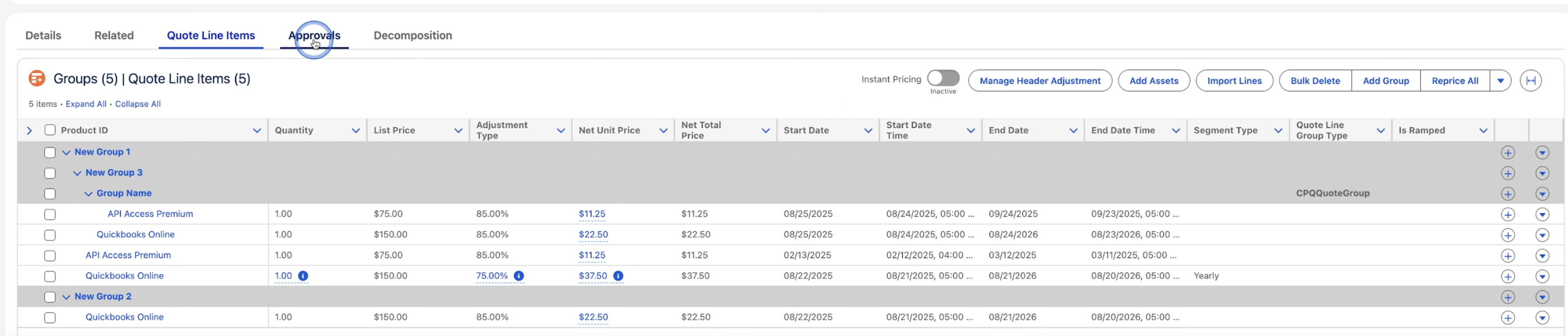Click Manage Header Adjustment button
This screenshot has width=1568, height=336.
click(x=1039, y=81)
